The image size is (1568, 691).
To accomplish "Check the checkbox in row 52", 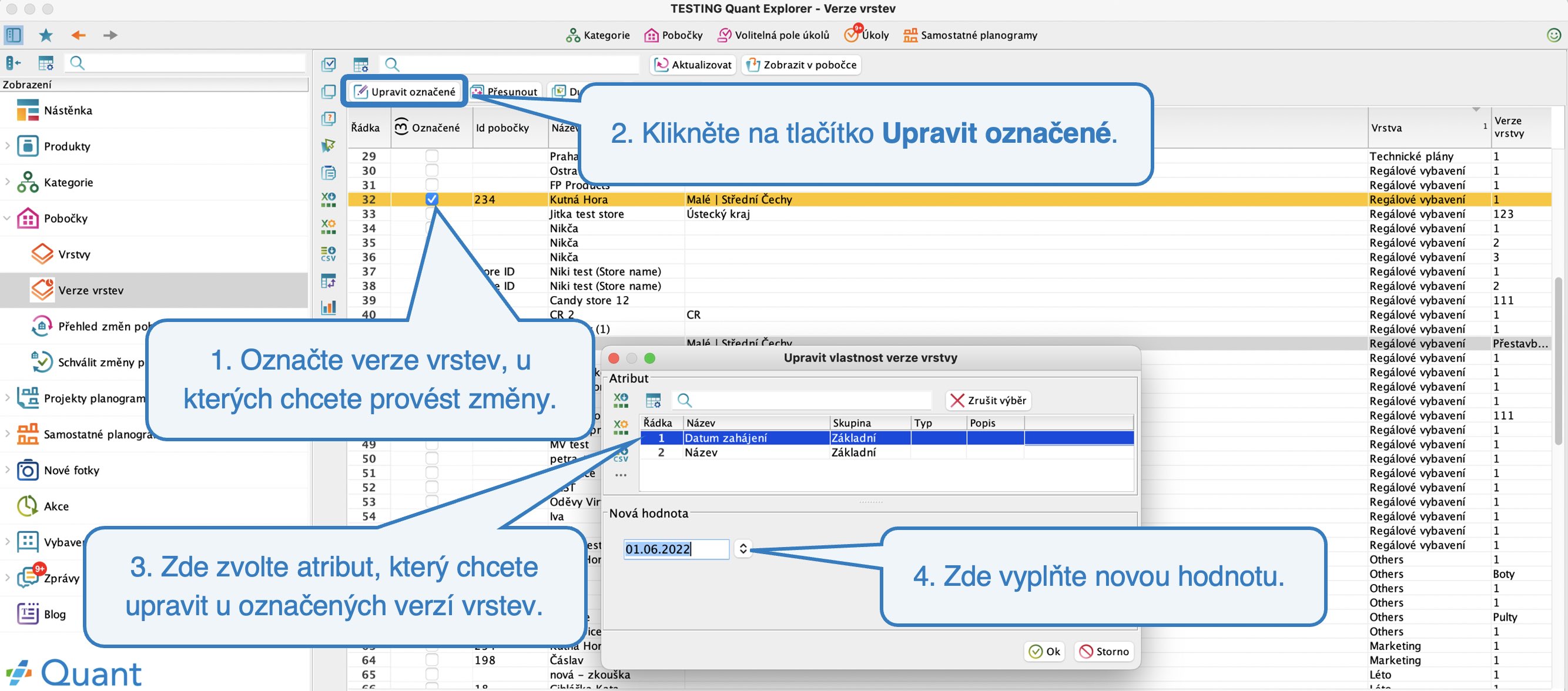I will click(x=431, y=487).
